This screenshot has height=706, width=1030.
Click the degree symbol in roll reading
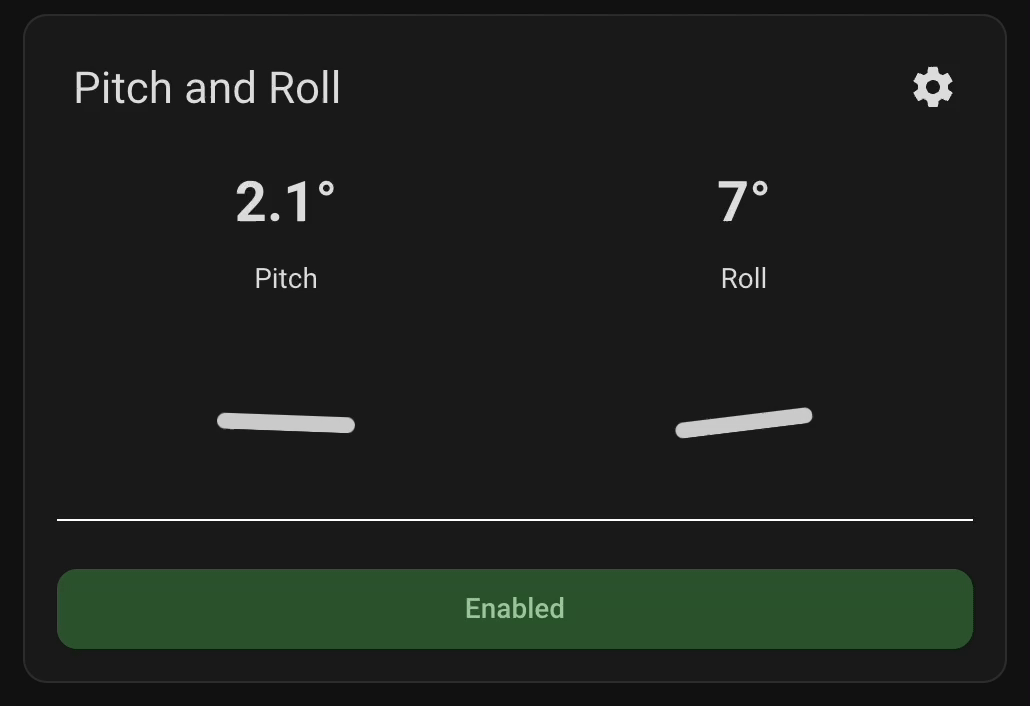760,187
